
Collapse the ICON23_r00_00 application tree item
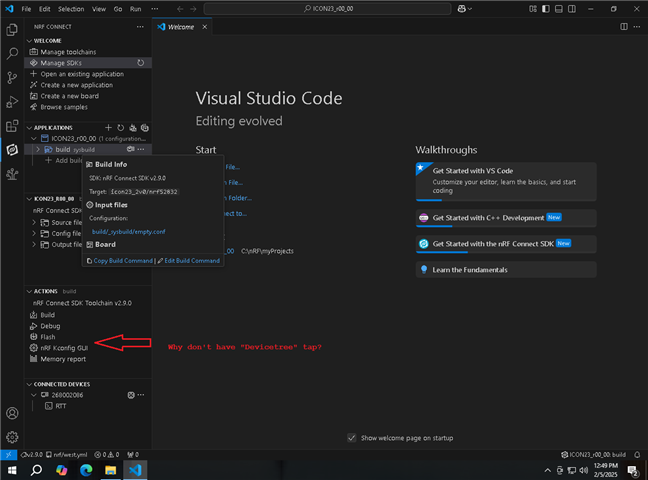(x=34, y=139)
